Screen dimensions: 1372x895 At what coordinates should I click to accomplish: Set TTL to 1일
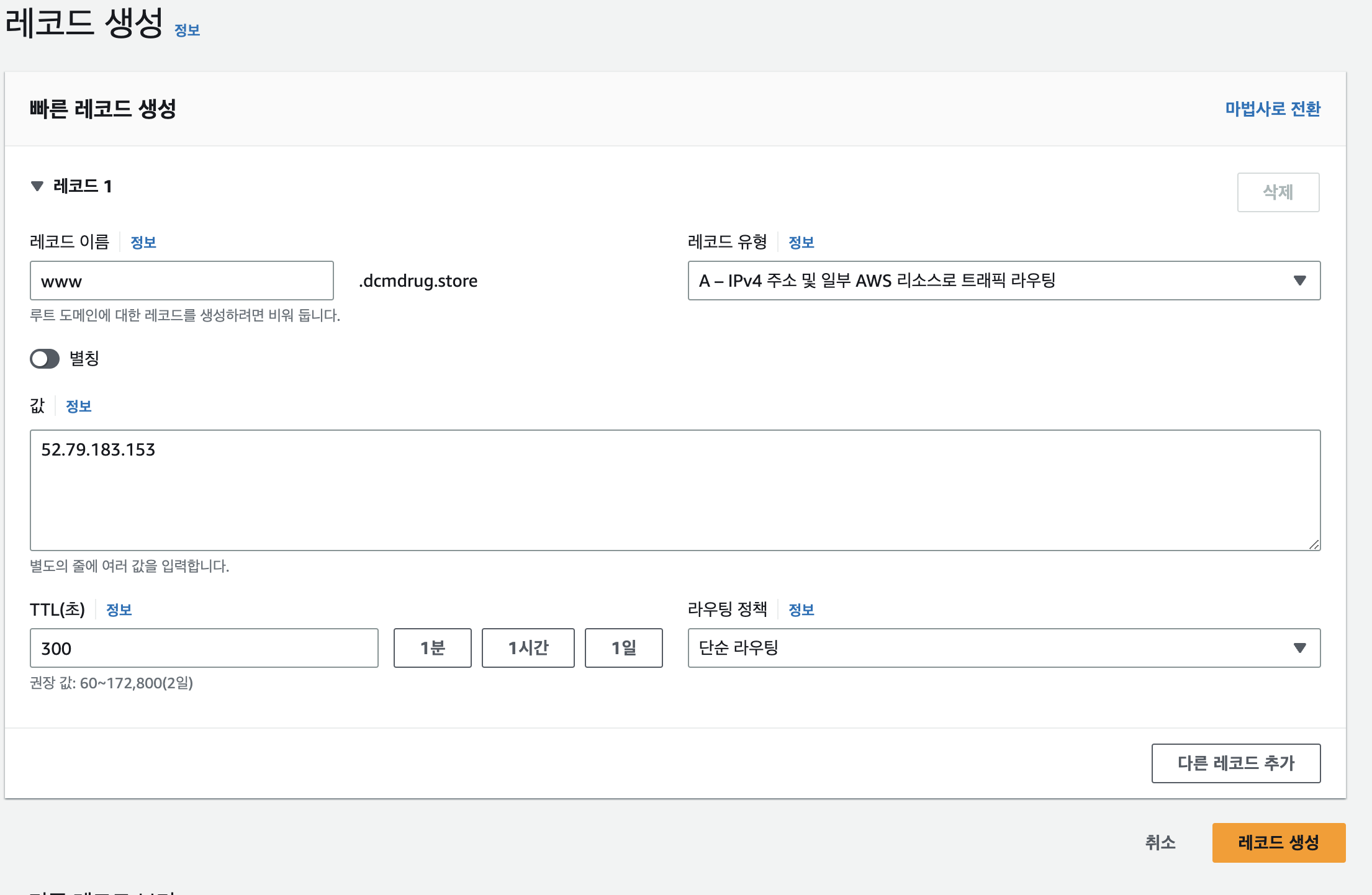(x=623, y=648)
